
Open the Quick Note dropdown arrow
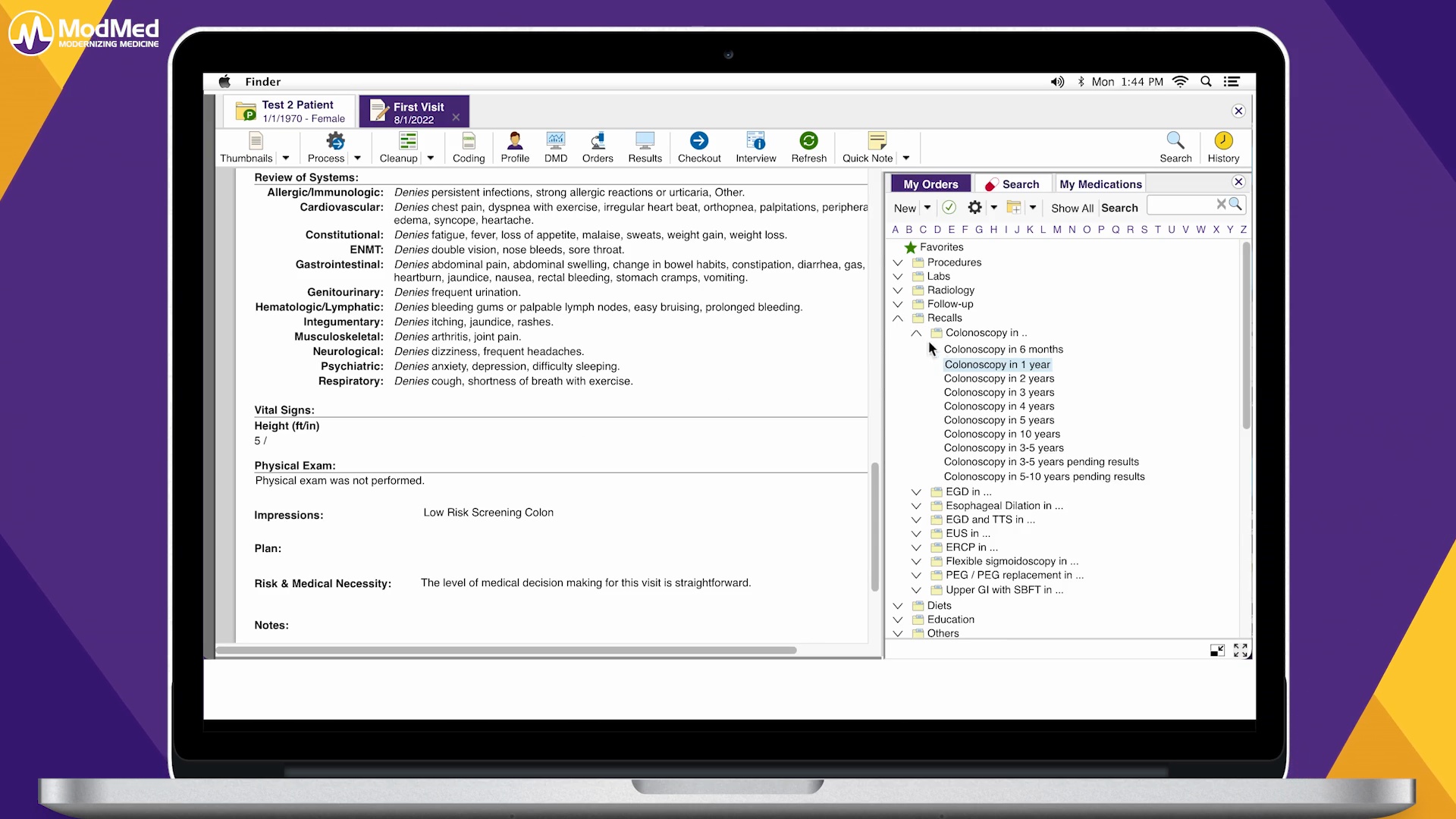(906, 158)
